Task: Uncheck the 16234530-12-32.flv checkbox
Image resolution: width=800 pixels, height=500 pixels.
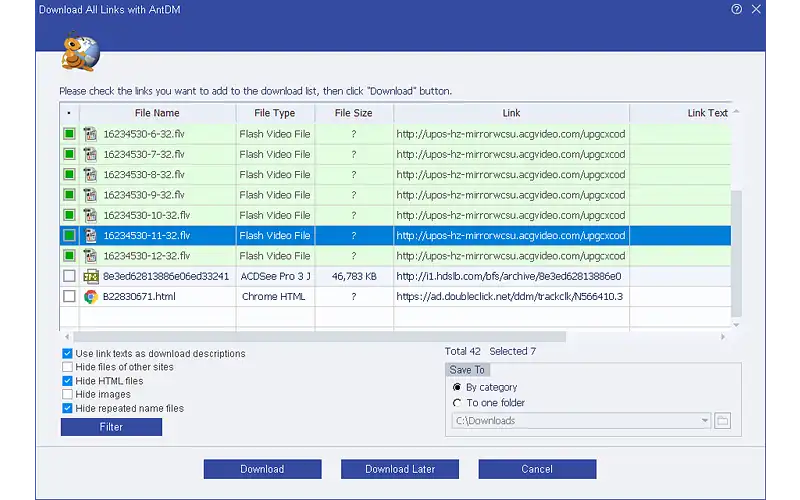Action: [x=69, y=256]
